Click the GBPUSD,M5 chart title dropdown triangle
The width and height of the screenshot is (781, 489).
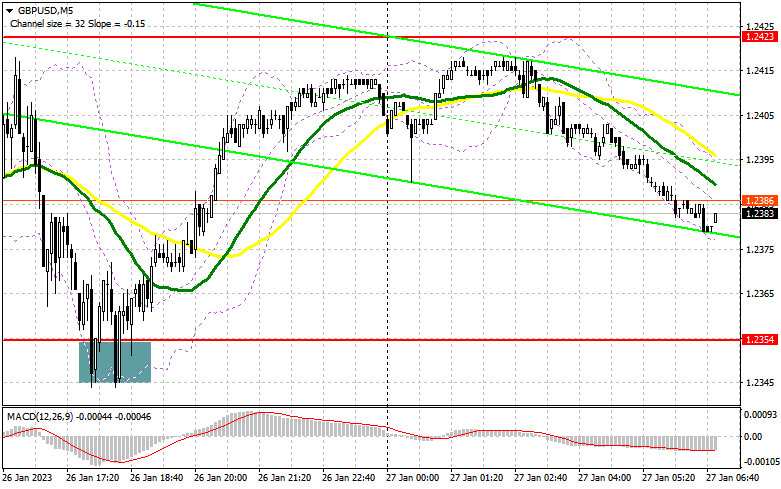[x=10, y=11]
